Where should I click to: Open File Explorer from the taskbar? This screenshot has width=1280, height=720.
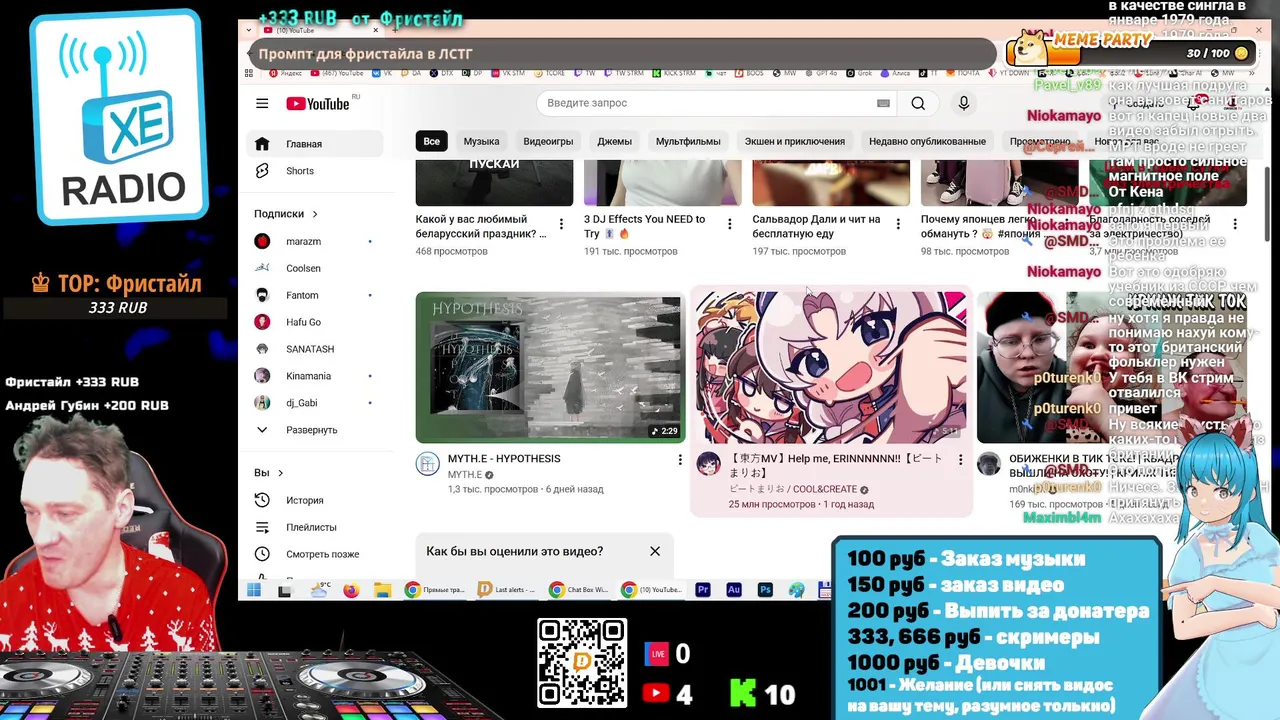tap(382, 590)
